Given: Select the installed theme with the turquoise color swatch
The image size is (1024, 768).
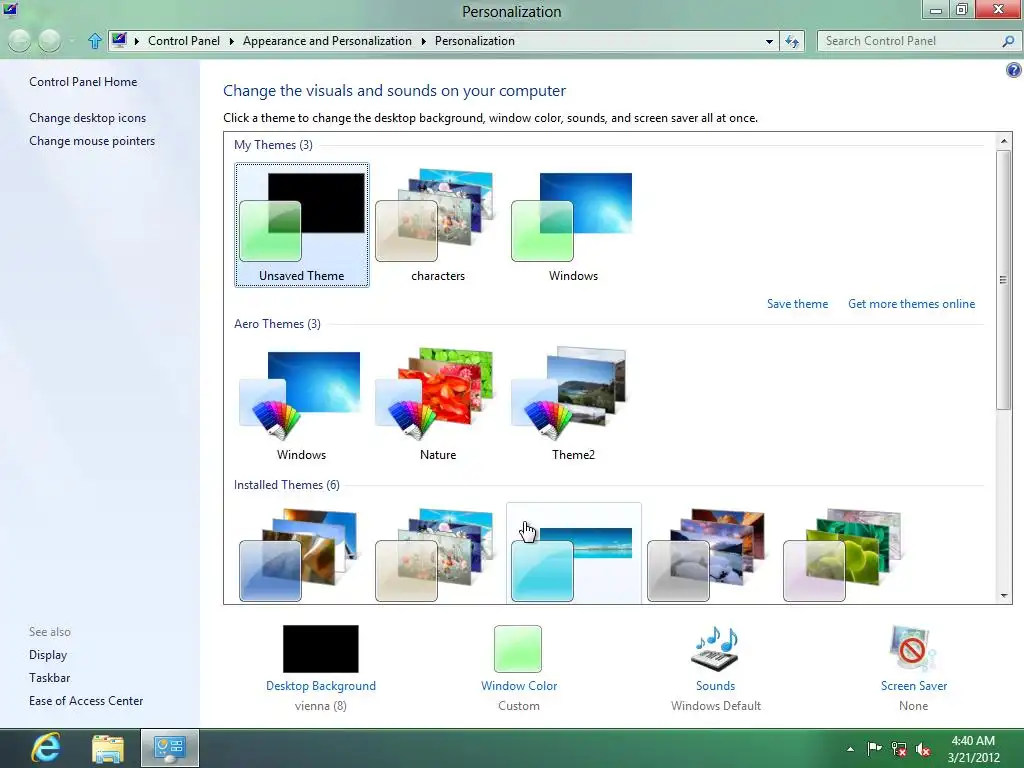Looking at the screenshot, I should coord(573,554).
